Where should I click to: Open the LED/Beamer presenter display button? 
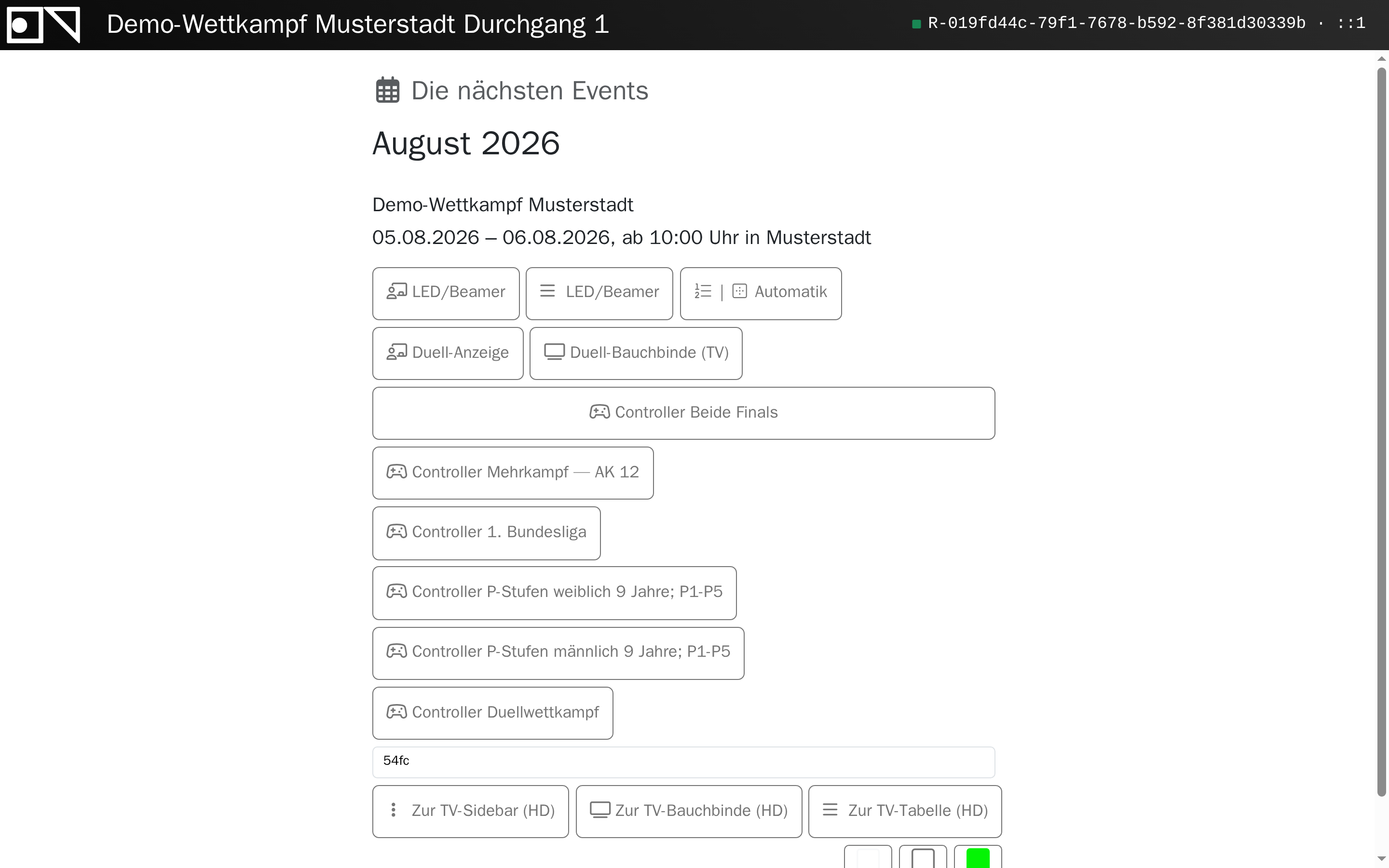coord(446,293)
